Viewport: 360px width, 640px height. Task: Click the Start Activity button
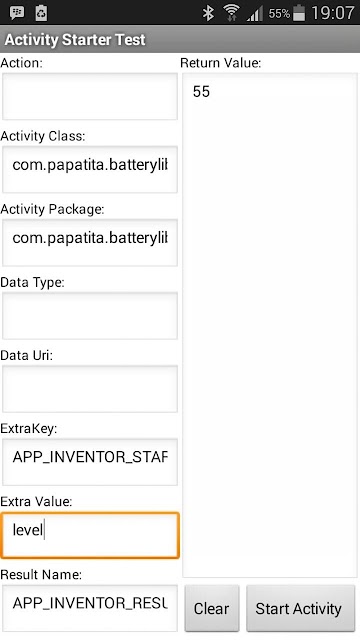coord(300,608)
